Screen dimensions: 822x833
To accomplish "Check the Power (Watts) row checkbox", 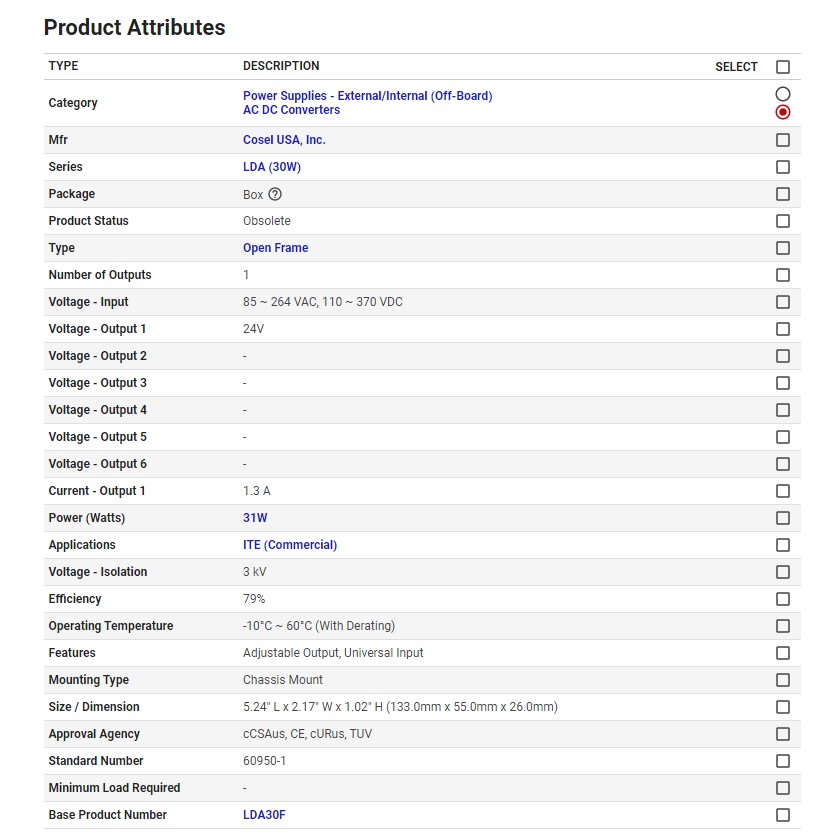I will coord(783,518).
